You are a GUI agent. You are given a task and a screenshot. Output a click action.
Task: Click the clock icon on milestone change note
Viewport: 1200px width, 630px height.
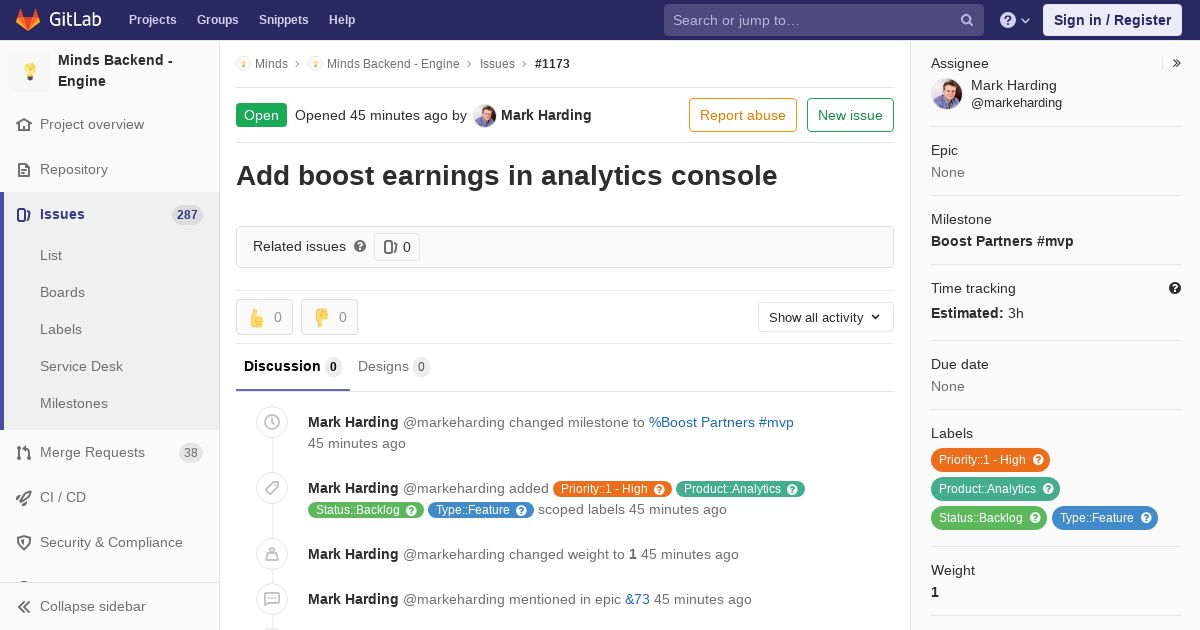click(x=272, y=423)
